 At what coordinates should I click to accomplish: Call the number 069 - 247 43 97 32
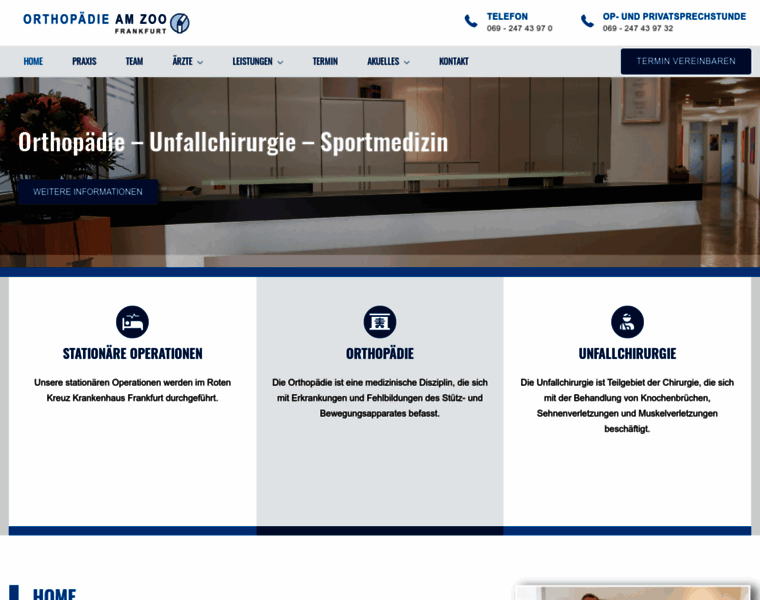coord(638,29)
